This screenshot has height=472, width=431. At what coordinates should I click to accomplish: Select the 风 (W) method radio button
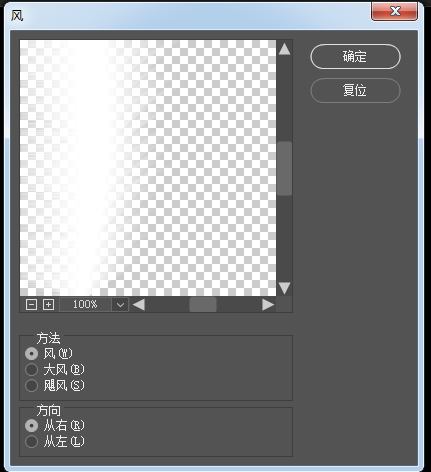coord(32,353)
